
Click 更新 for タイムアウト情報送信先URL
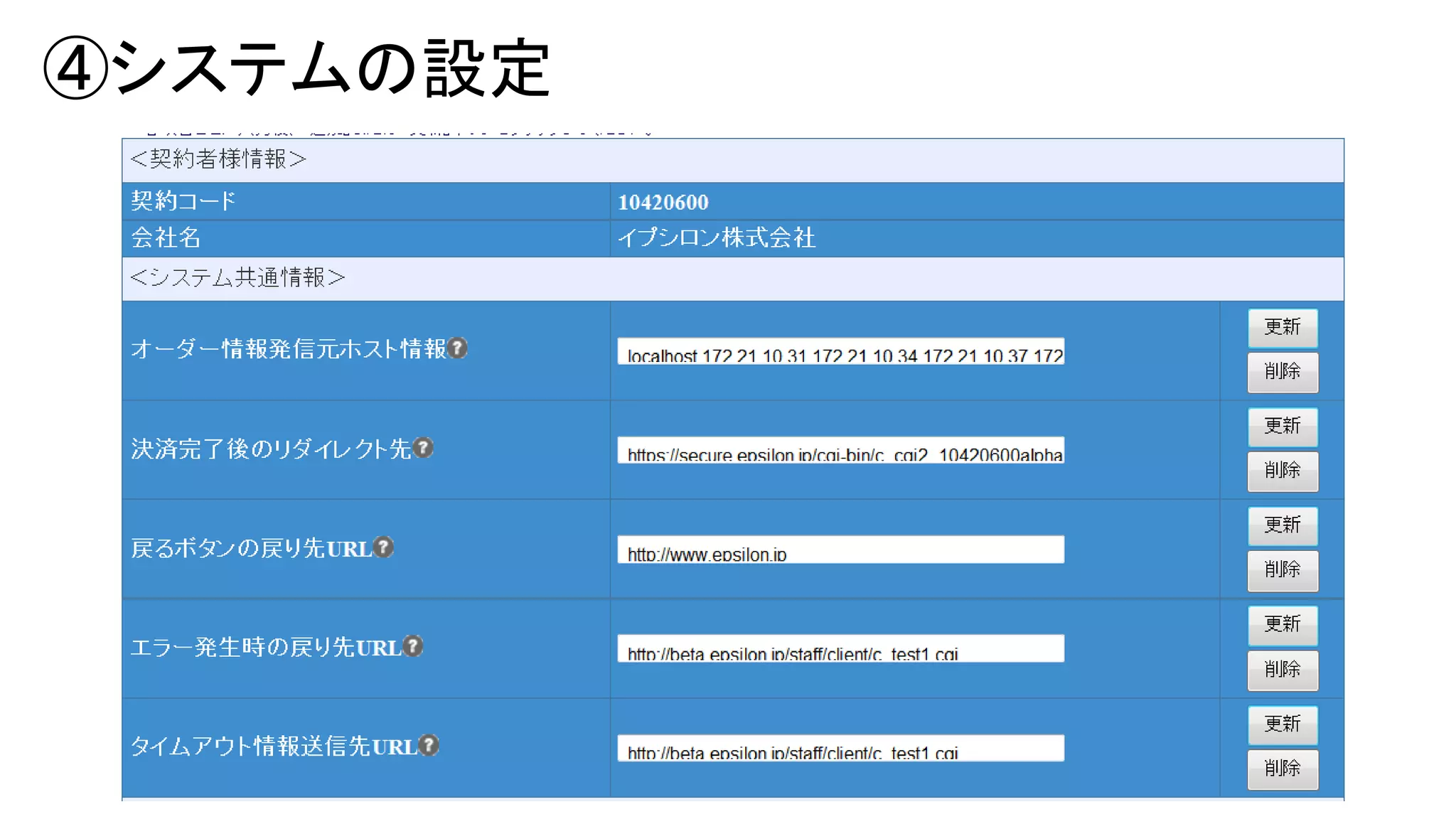1283,724
